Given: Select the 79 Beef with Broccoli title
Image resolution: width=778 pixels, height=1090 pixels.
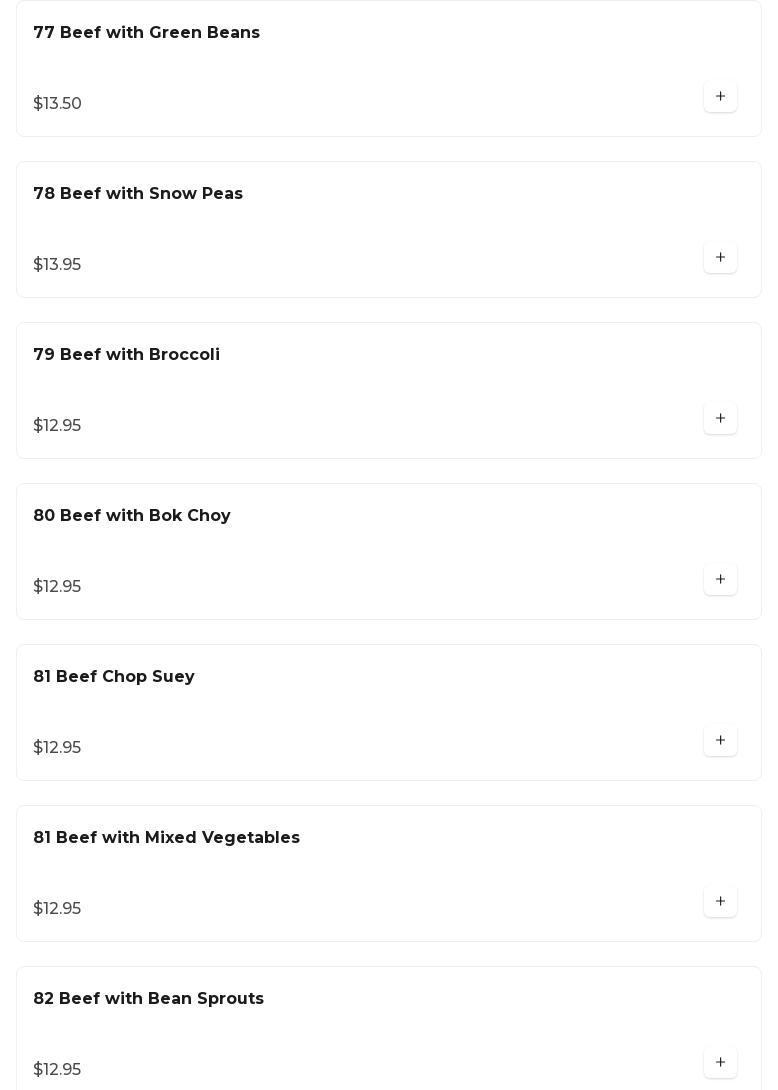Looking at the screenshot, I should pos(126,355).
